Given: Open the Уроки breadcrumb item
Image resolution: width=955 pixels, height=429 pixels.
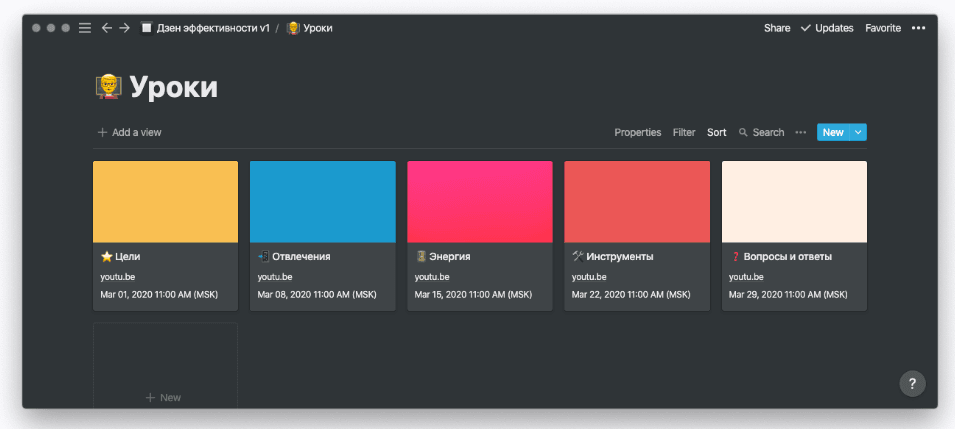Looking at the screenshot, I should click(317, 28).
